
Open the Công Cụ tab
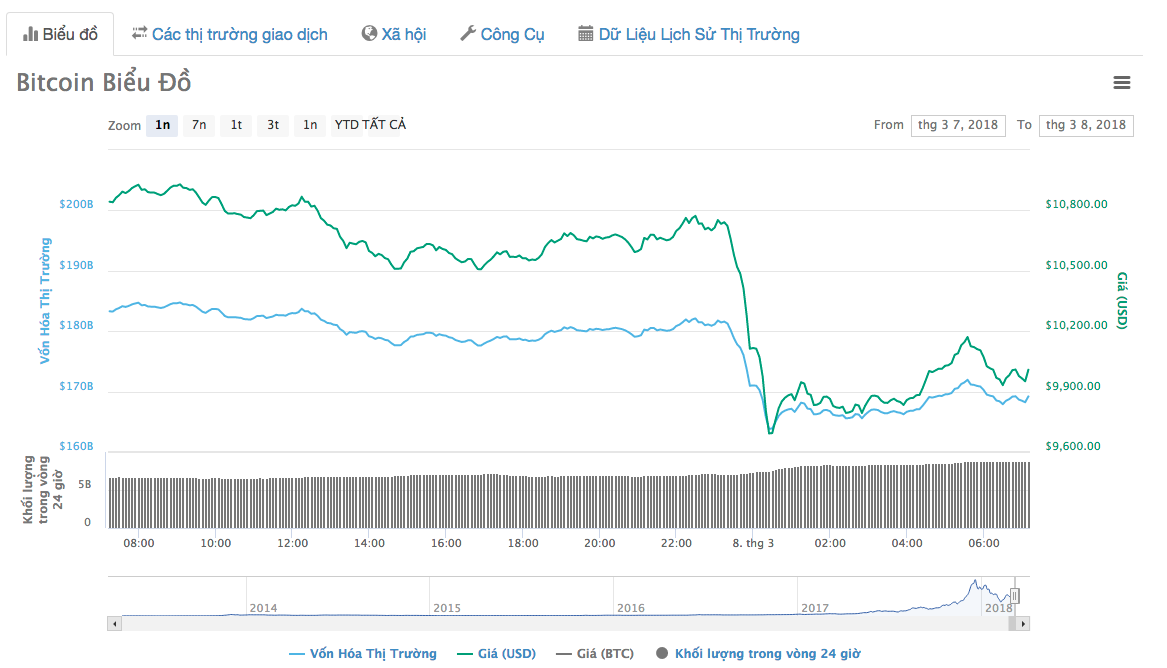pos(502,34)
